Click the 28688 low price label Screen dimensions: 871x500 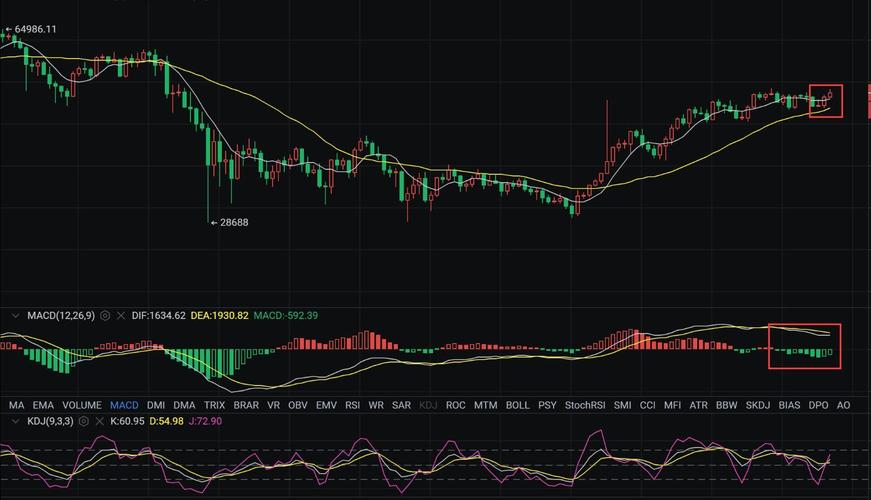[x=231, y=223]
